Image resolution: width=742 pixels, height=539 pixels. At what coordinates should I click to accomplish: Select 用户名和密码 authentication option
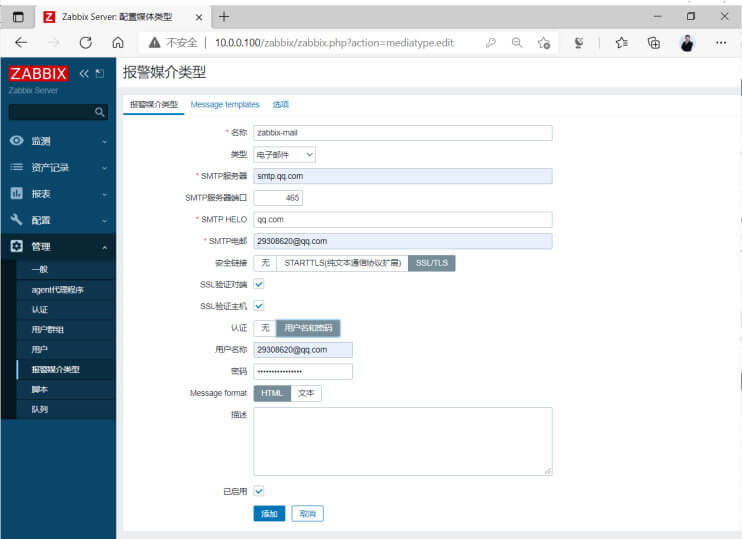click(x=308, y=327)
